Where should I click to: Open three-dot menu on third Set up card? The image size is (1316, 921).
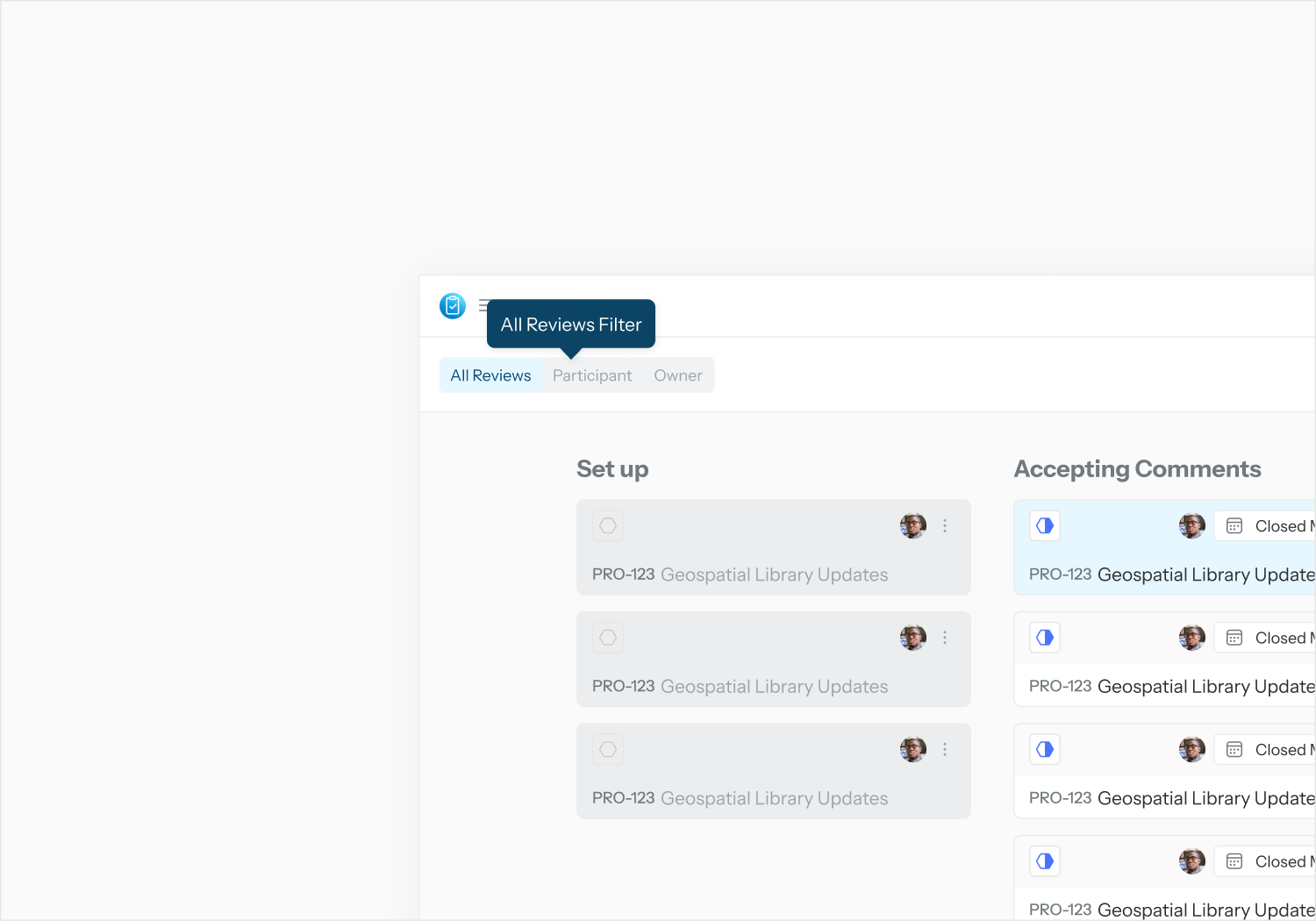pyautogui.click(x=945, y=750)
